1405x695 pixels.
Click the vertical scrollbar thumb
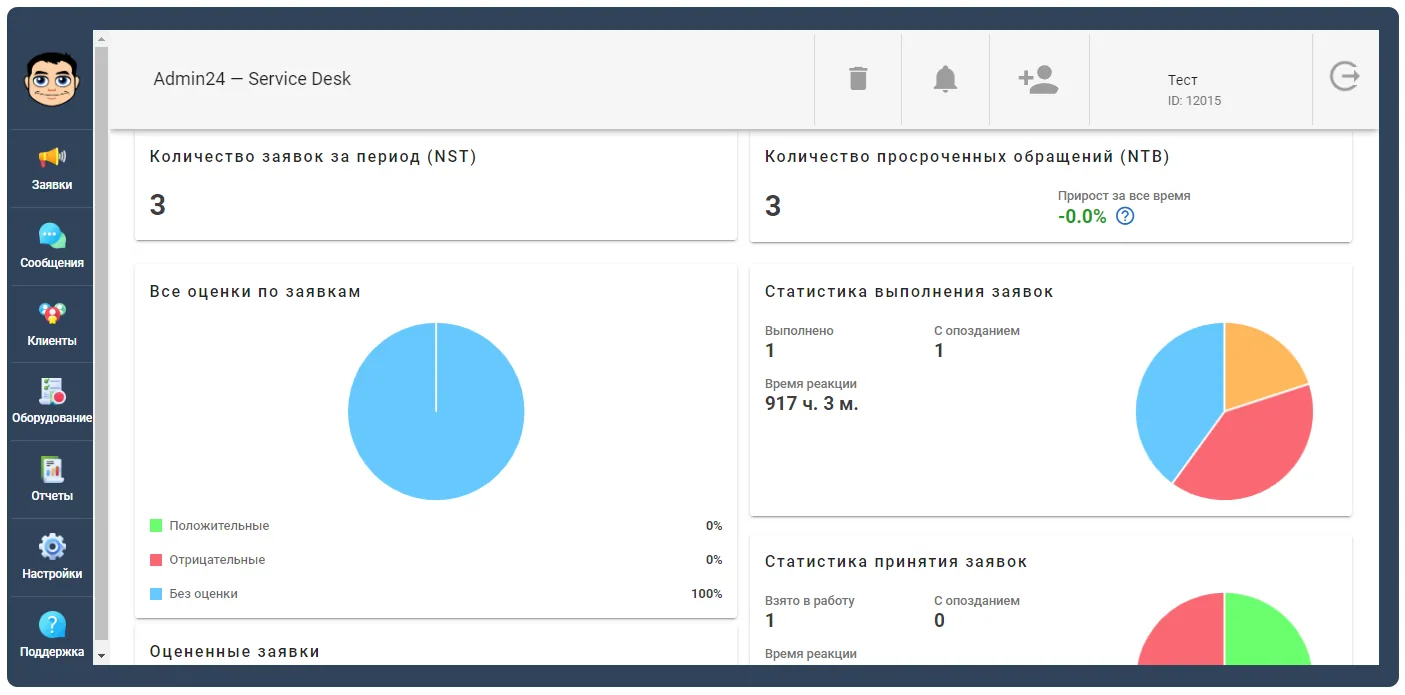(x=101, y=343)
